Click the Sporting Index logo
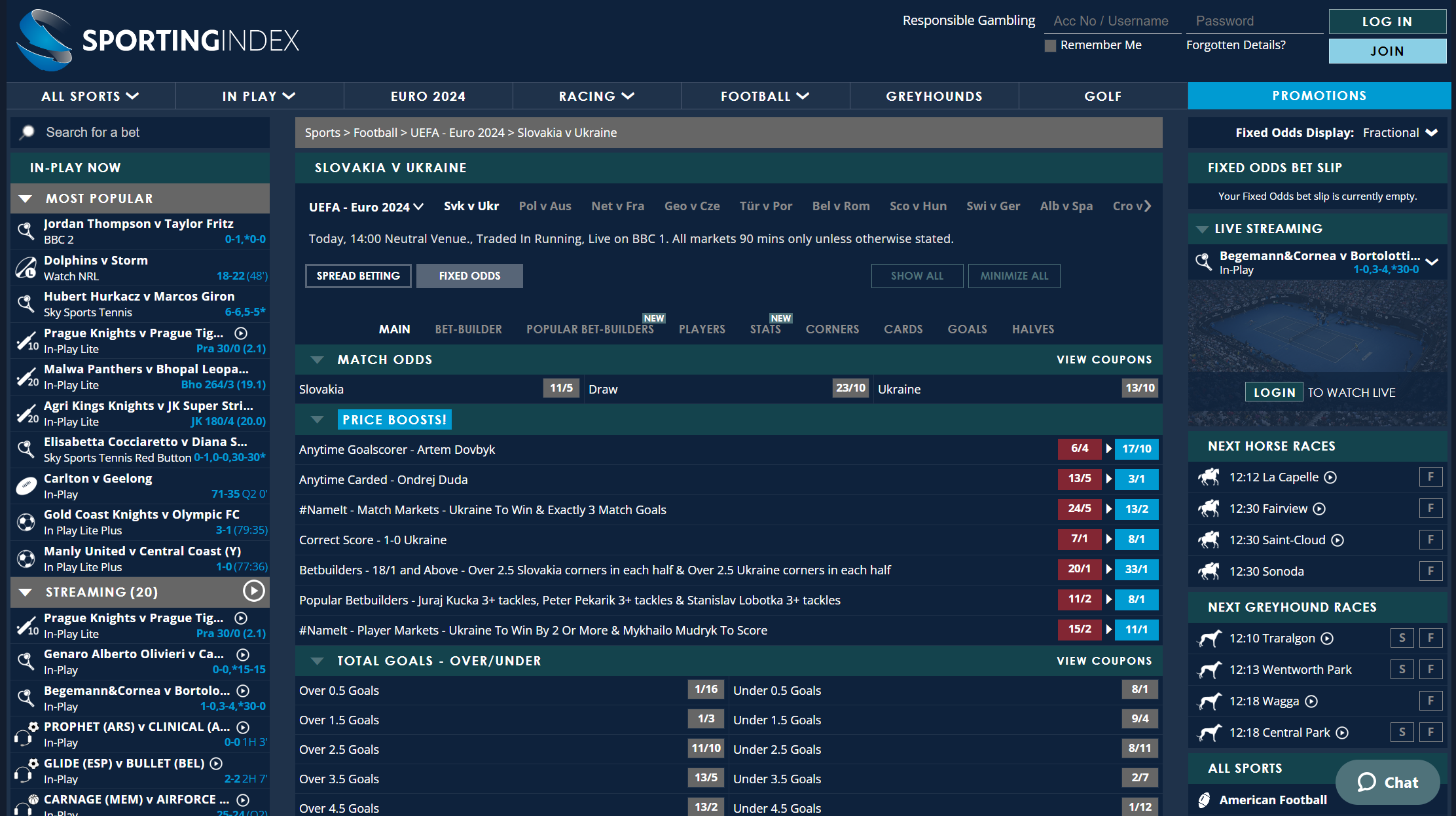Screen dimensions: 1456x816 coord(158,41)
